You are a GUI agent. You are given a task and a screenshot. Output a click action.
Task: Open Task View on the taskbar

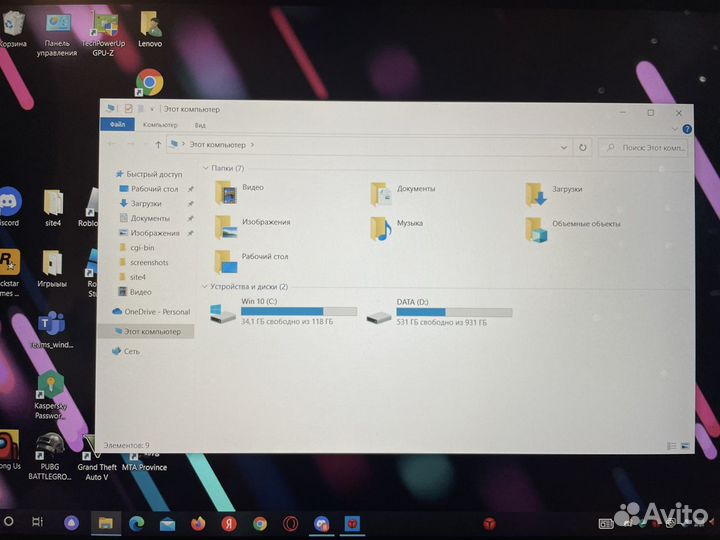pos(37,522)
